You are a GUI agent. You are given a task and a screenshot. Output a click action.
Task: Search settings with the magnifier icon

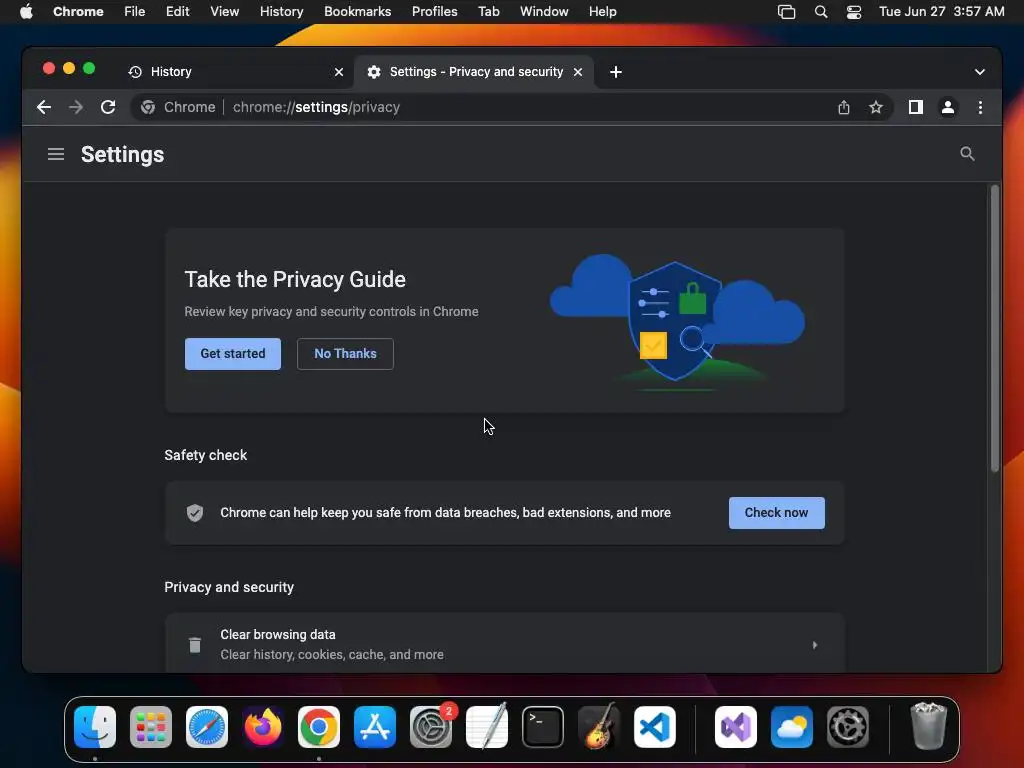pos(967,153)
